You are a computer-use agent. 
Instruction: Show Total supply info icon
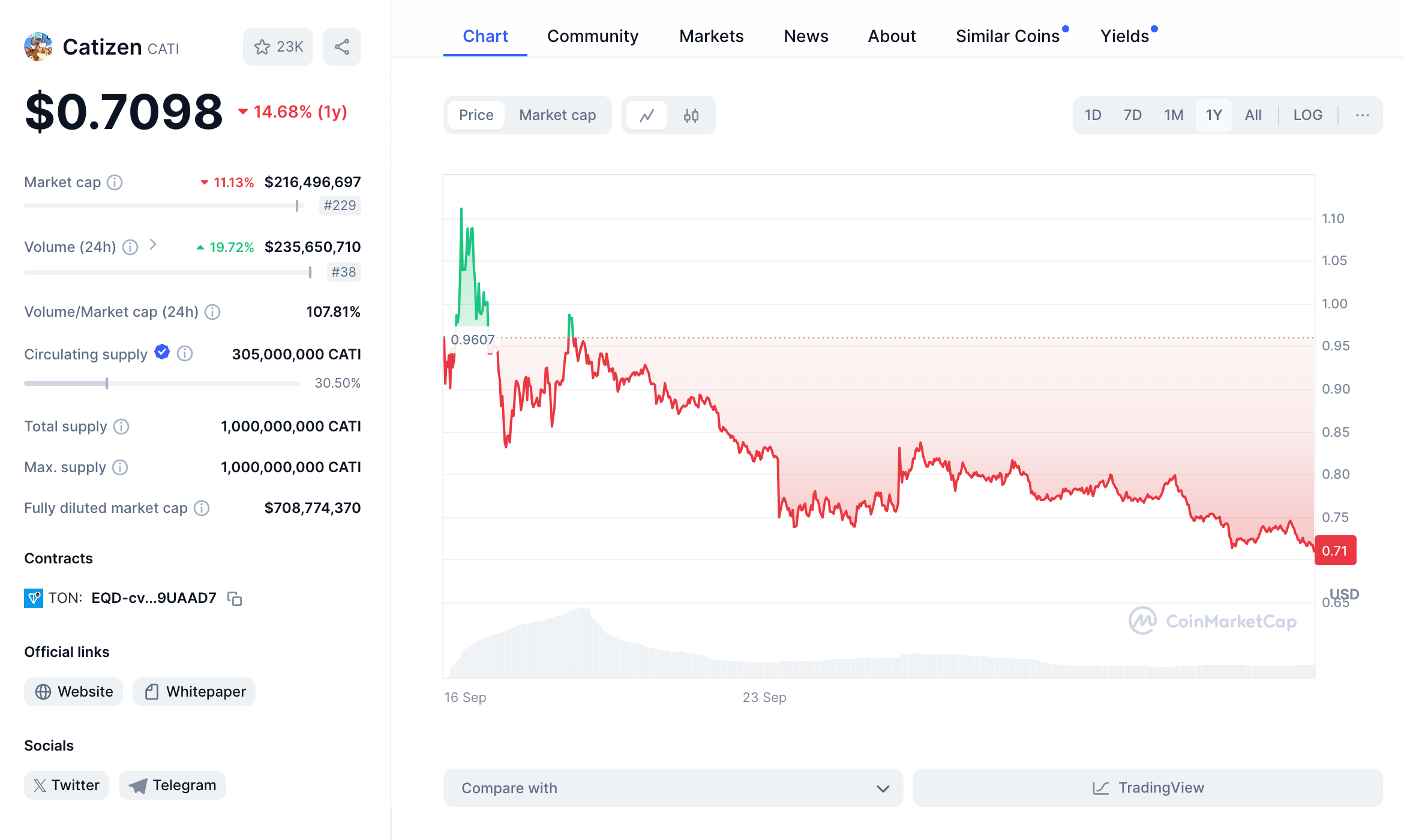(121, 427)
